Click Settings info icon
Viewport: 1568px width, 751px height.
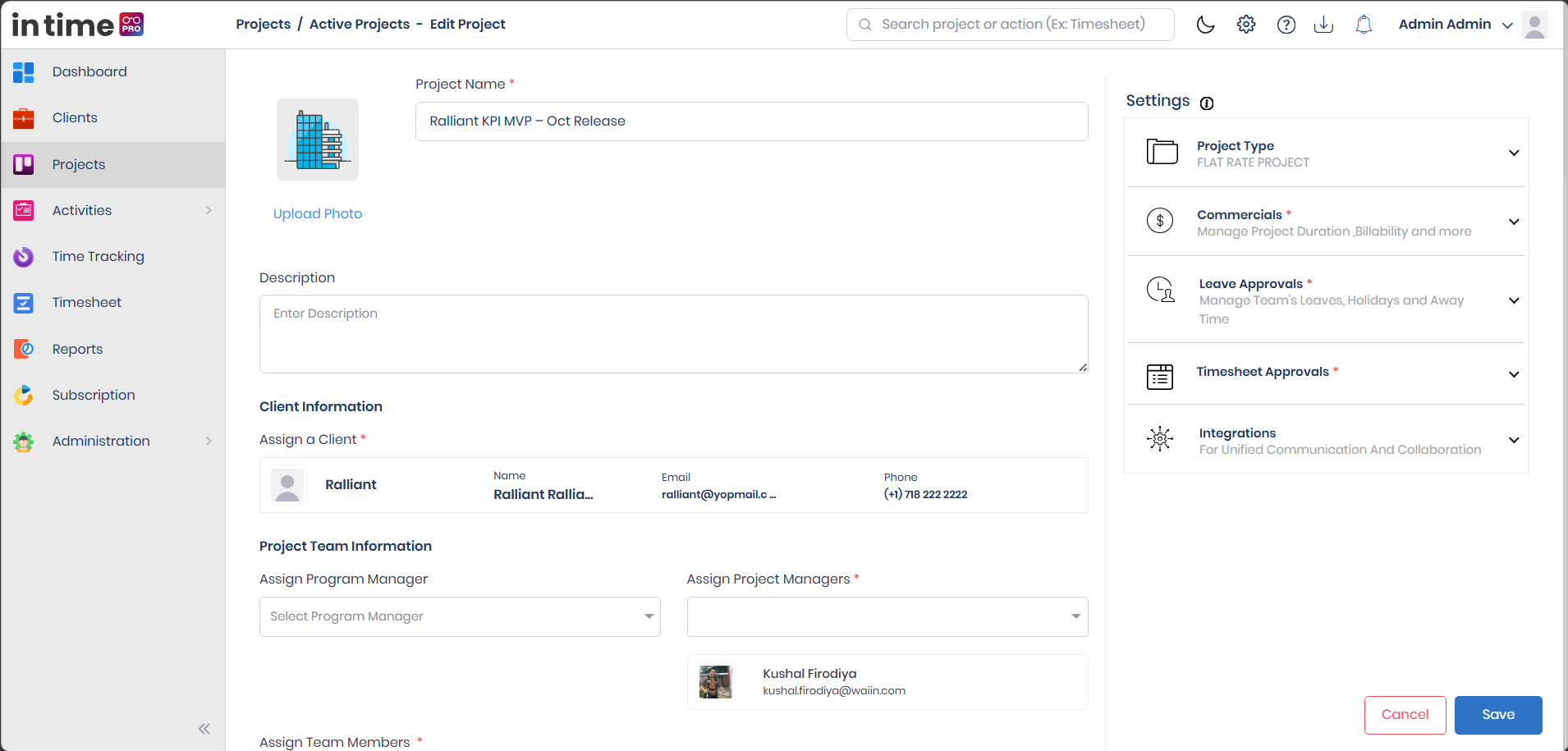(1207, 103)
